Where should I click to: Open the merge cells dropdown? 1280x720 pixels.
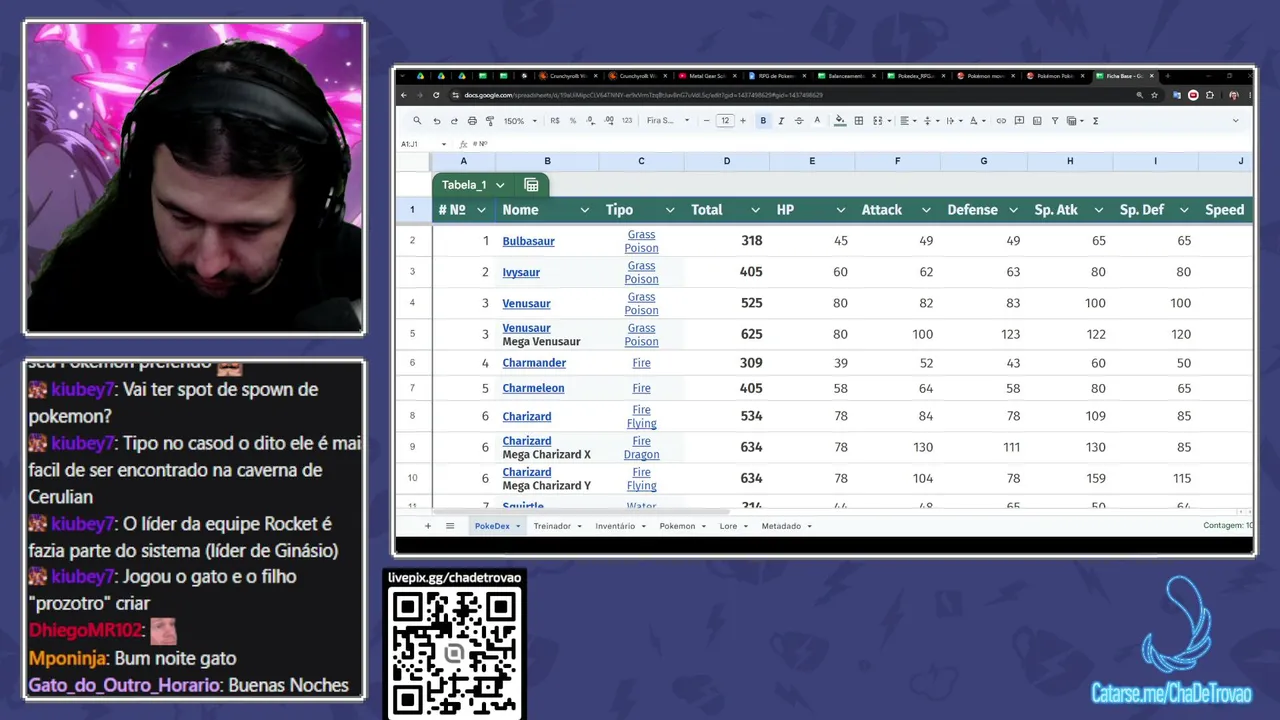(x=881, y=121)
